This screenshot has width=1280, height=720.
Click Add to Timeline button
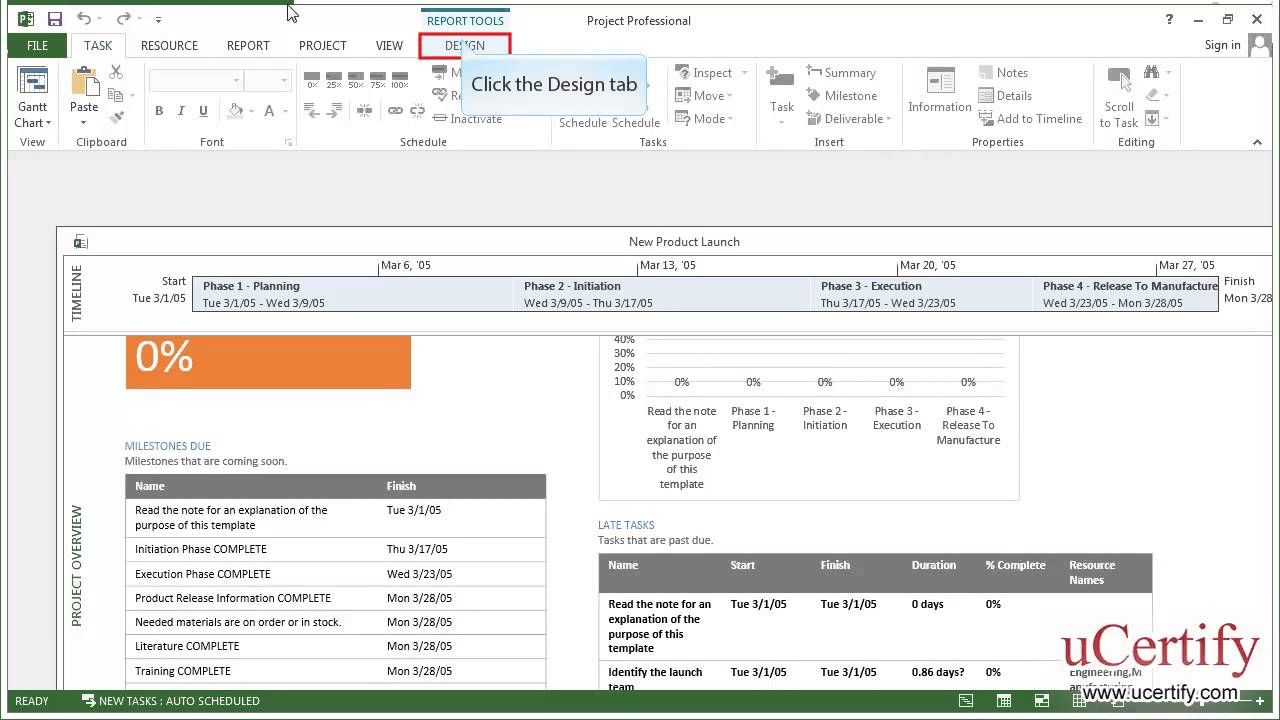coord(1029,118)
